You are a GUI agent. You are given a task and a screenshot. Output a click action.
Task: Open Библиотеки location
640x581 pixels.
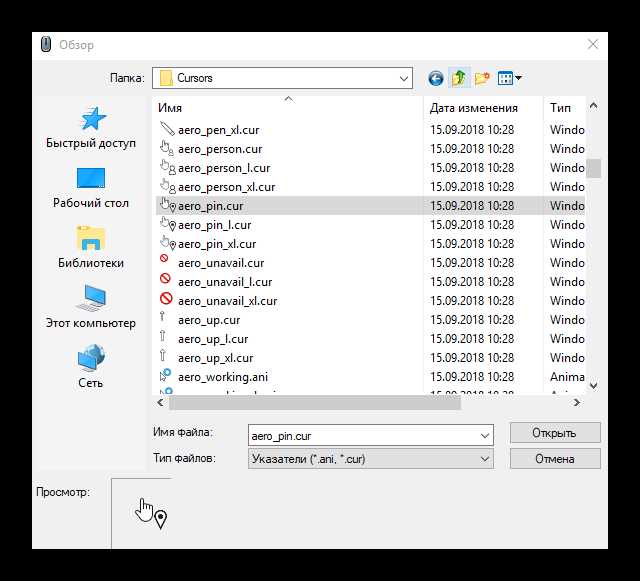(x=91, y=247)
